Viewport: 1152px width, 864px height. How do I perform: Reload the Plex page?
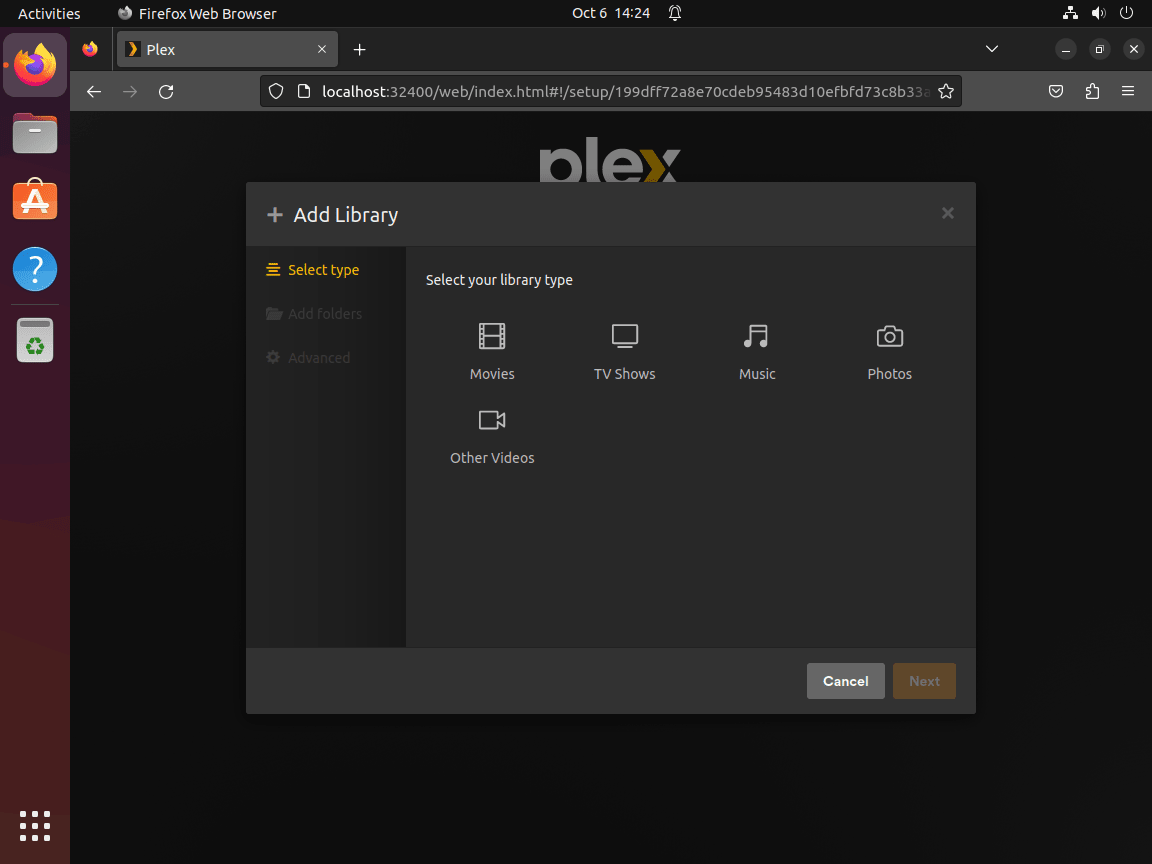[x=165, y=91]
